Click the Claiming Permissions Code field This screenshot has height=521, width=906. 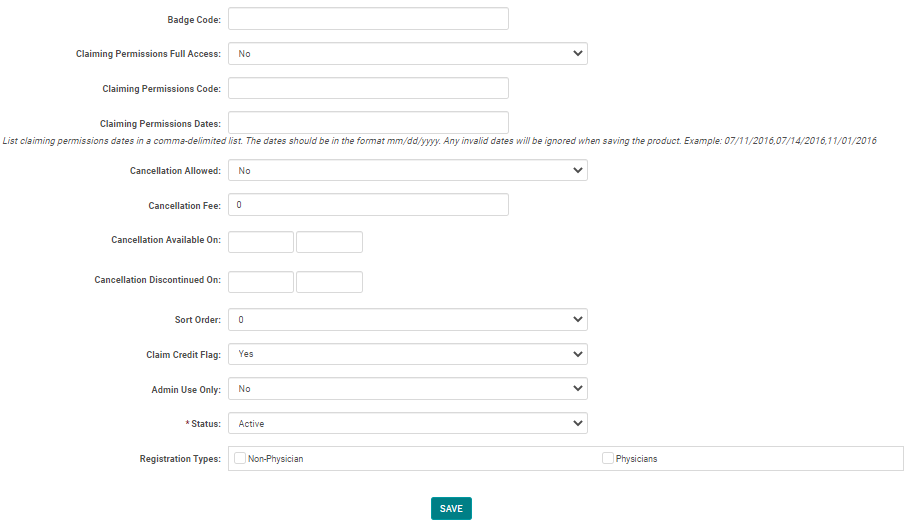(368, 89)
